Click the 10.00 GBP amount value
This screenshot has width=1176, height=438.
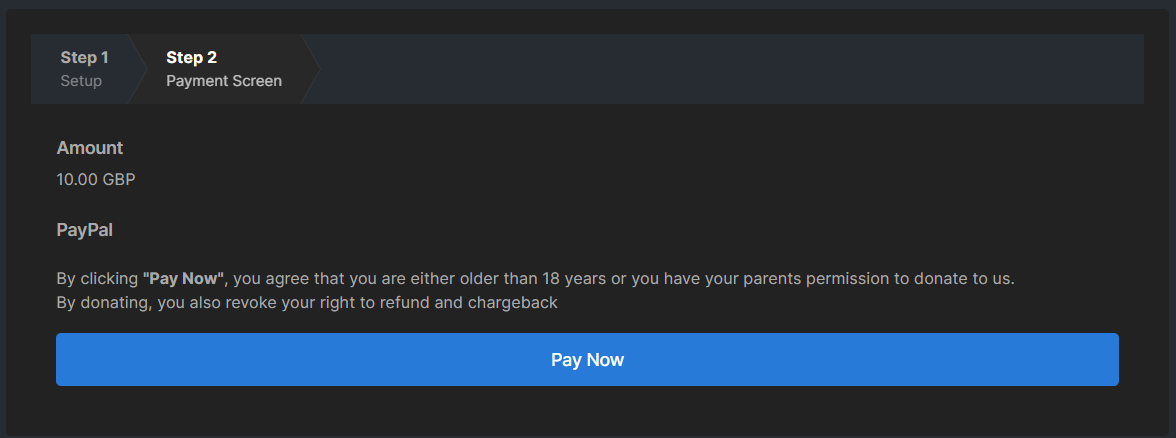point(96,180)
